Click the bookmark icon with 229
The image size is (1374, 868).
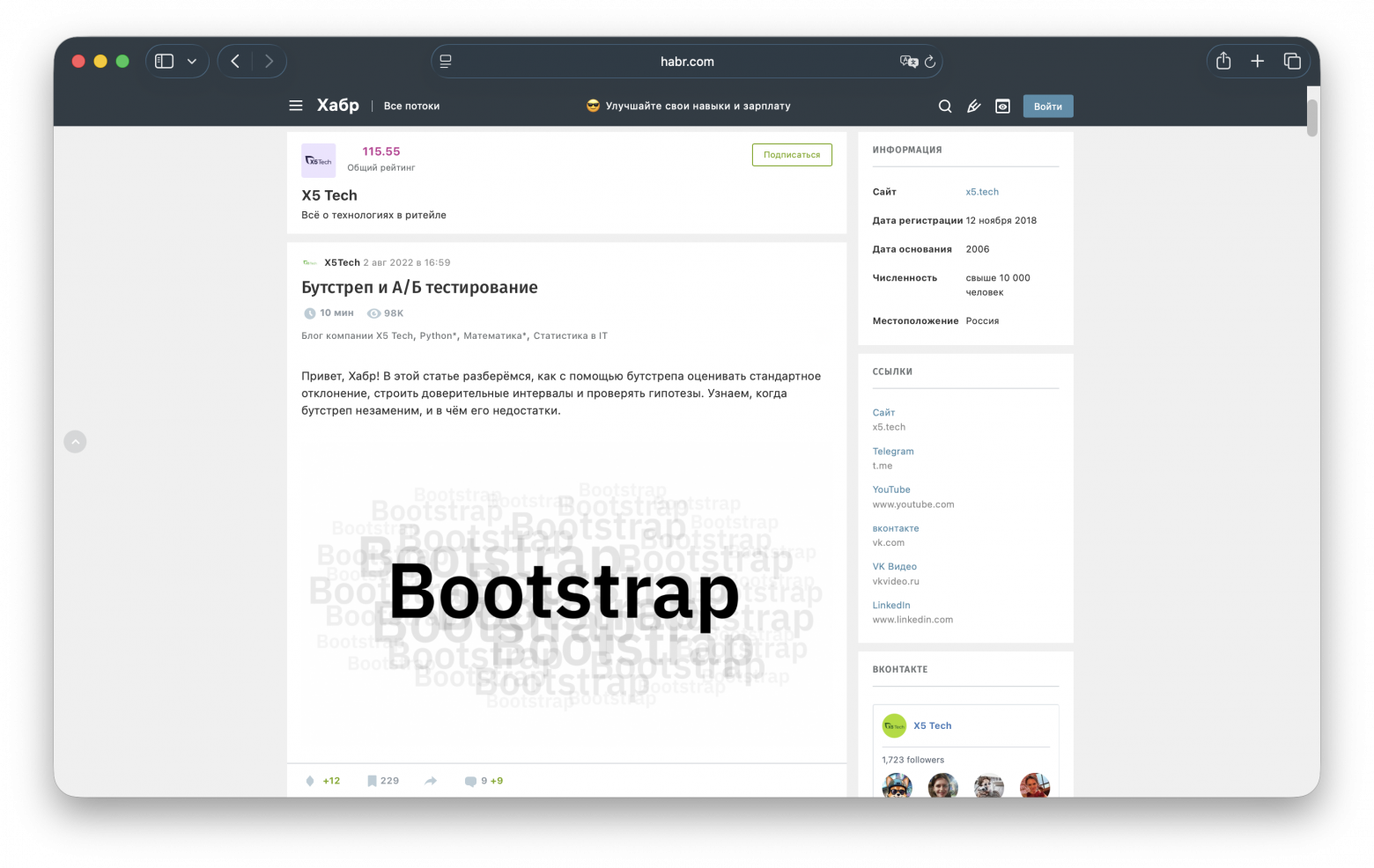373,781
